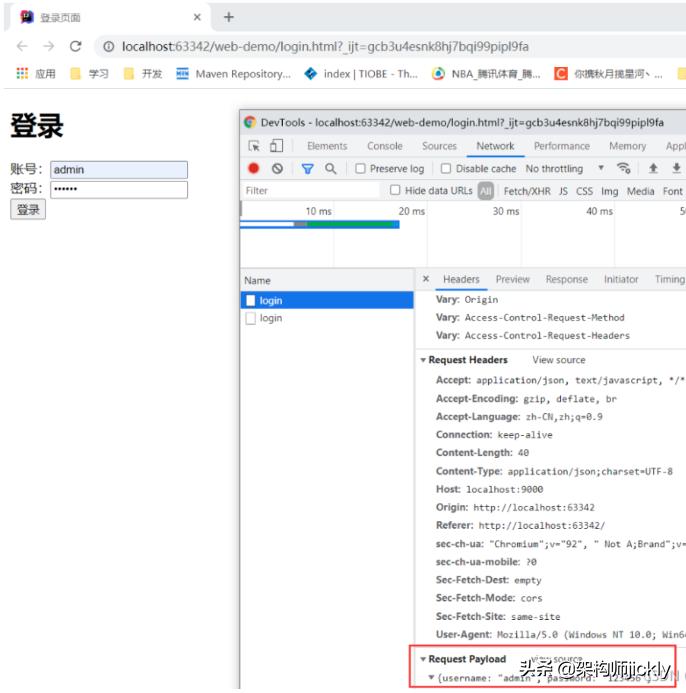Viewport: 686px width, 693px height.
Task: Enable the Disable cache checkbox
Action: pos(446,168)
